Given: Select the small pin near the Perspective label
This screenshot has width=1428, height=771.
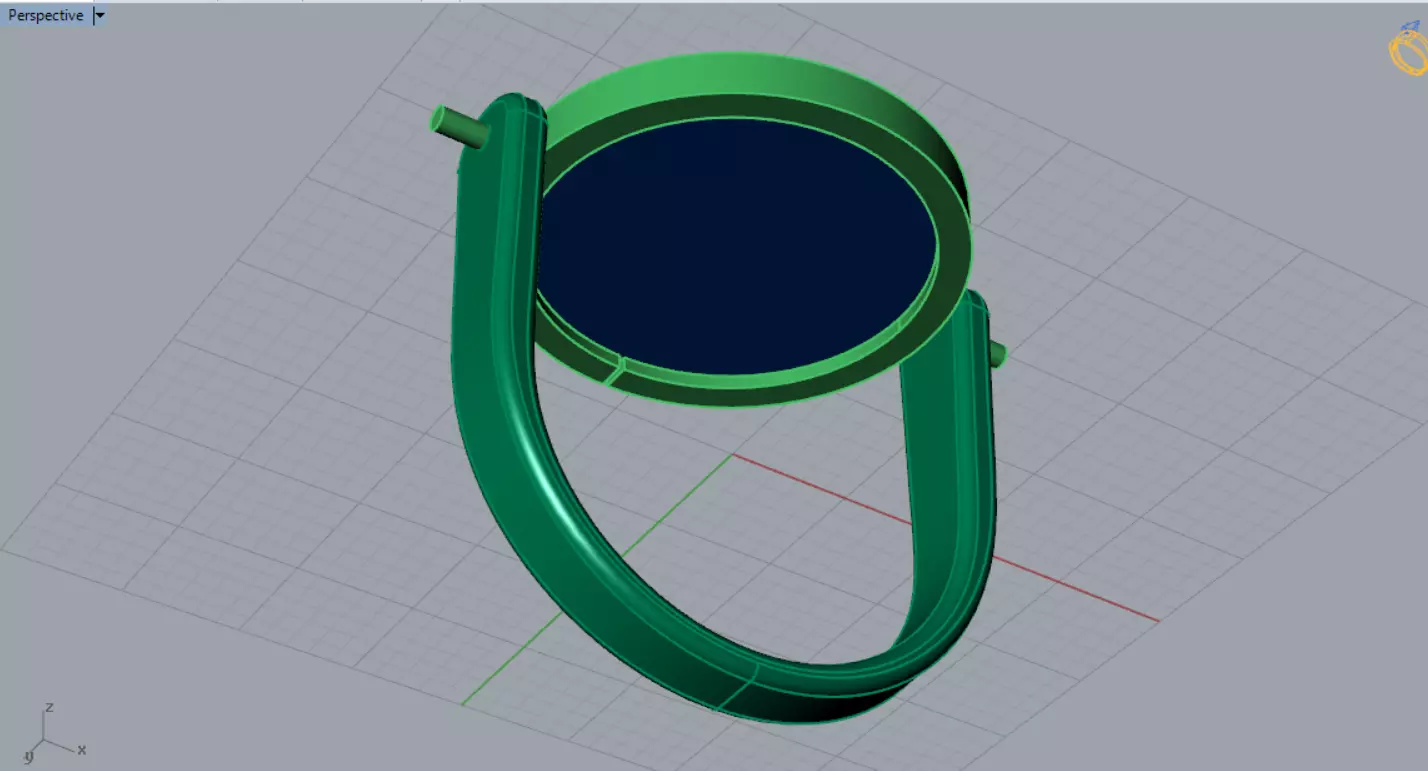Looking at the screenshot, I should pos(458,129).
